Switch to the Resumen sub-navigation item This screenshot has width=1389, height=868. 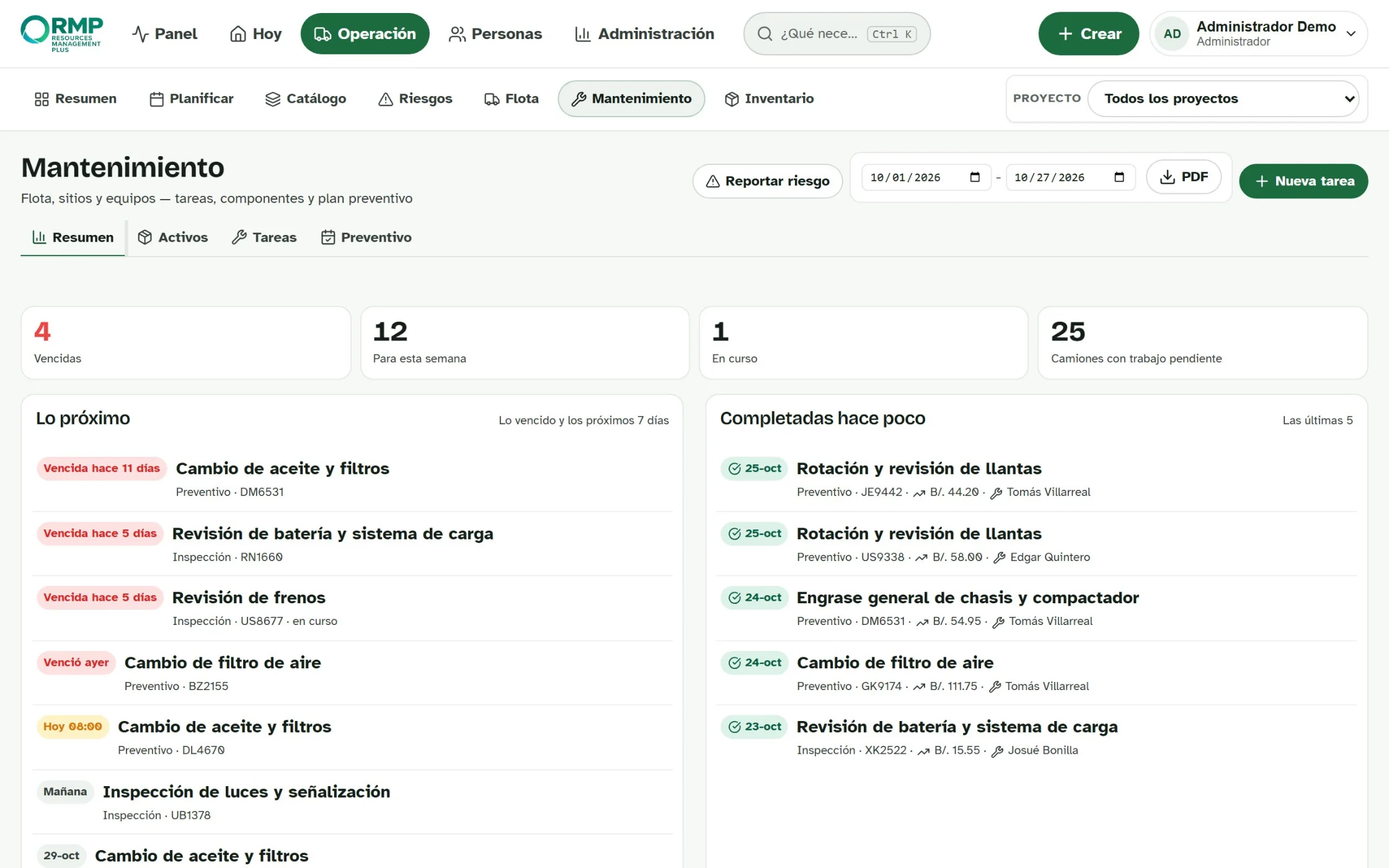click(75, 99)
